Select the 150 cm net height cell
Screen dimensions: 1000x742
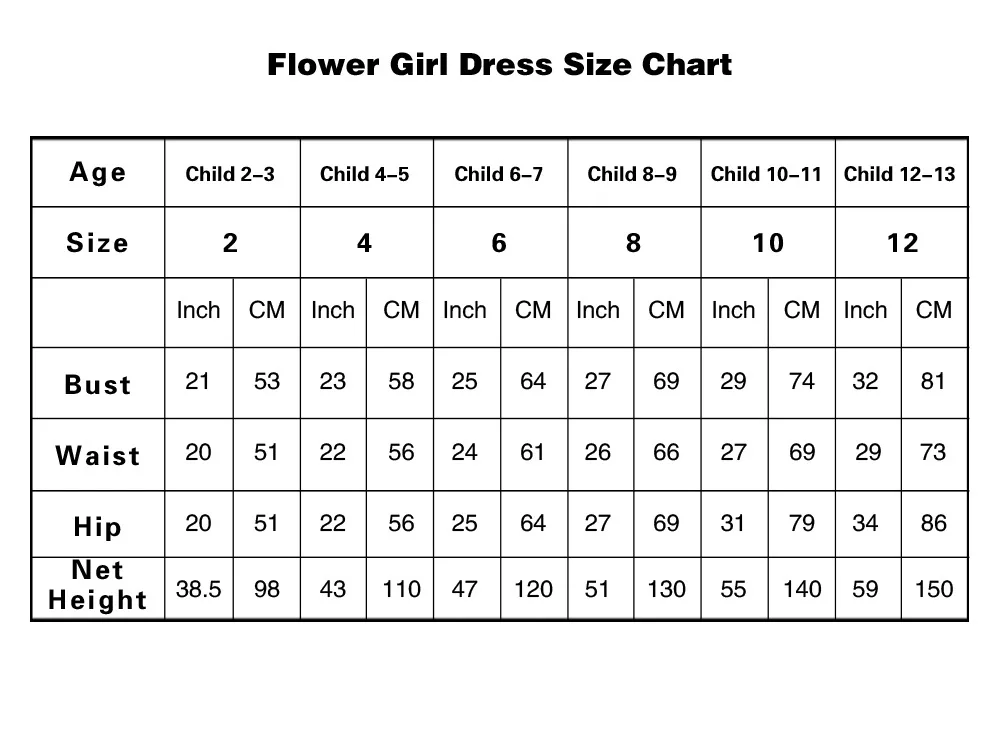[x=934, y=589]
